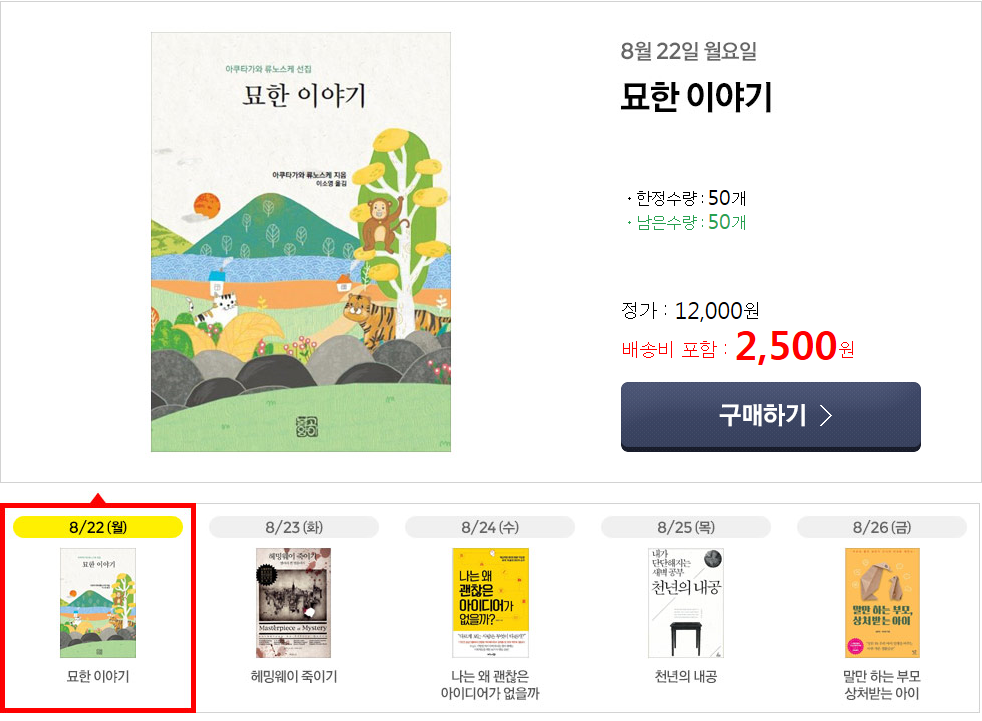Screen dimensions: 982x721
Task: Click the 말만 하는 부모 origami book cover
Action: click(x=882, y=602)
